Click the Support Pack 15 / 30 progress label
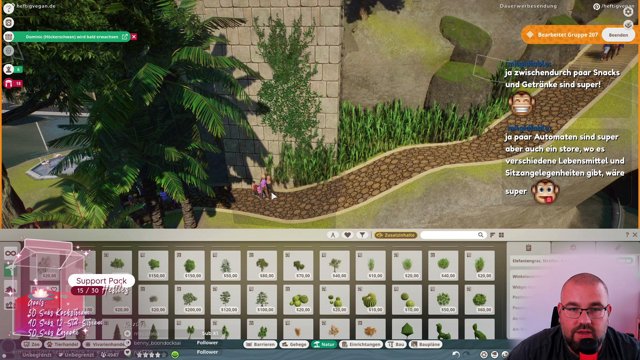Screen dimensions: 640x360 pyautogui.click(x=101, y=285)
